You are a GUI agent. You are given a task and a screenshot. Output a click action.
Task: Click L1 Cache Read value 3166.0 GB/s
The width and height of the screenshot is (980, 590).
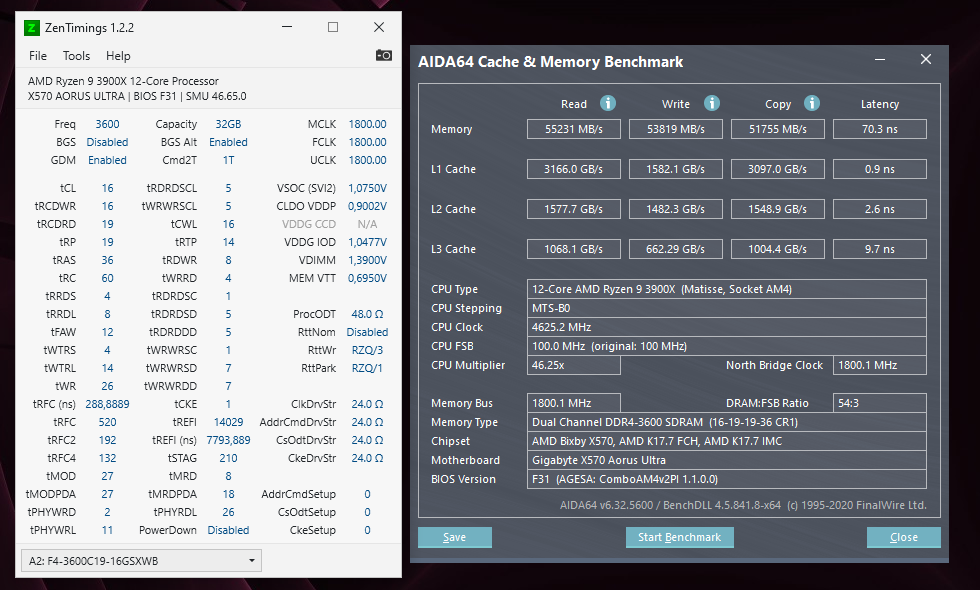[574, 169]
